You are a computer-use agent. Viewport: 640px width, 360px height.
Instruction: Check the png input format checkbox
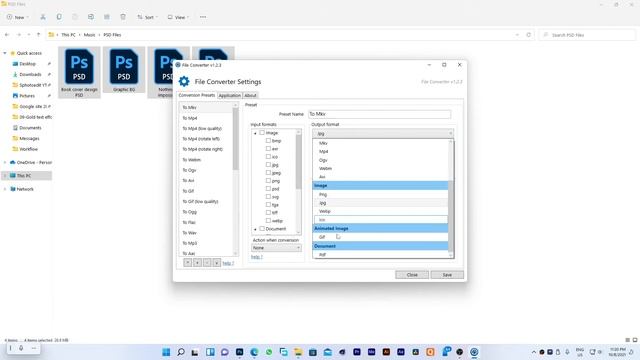(x=268, y=180)
